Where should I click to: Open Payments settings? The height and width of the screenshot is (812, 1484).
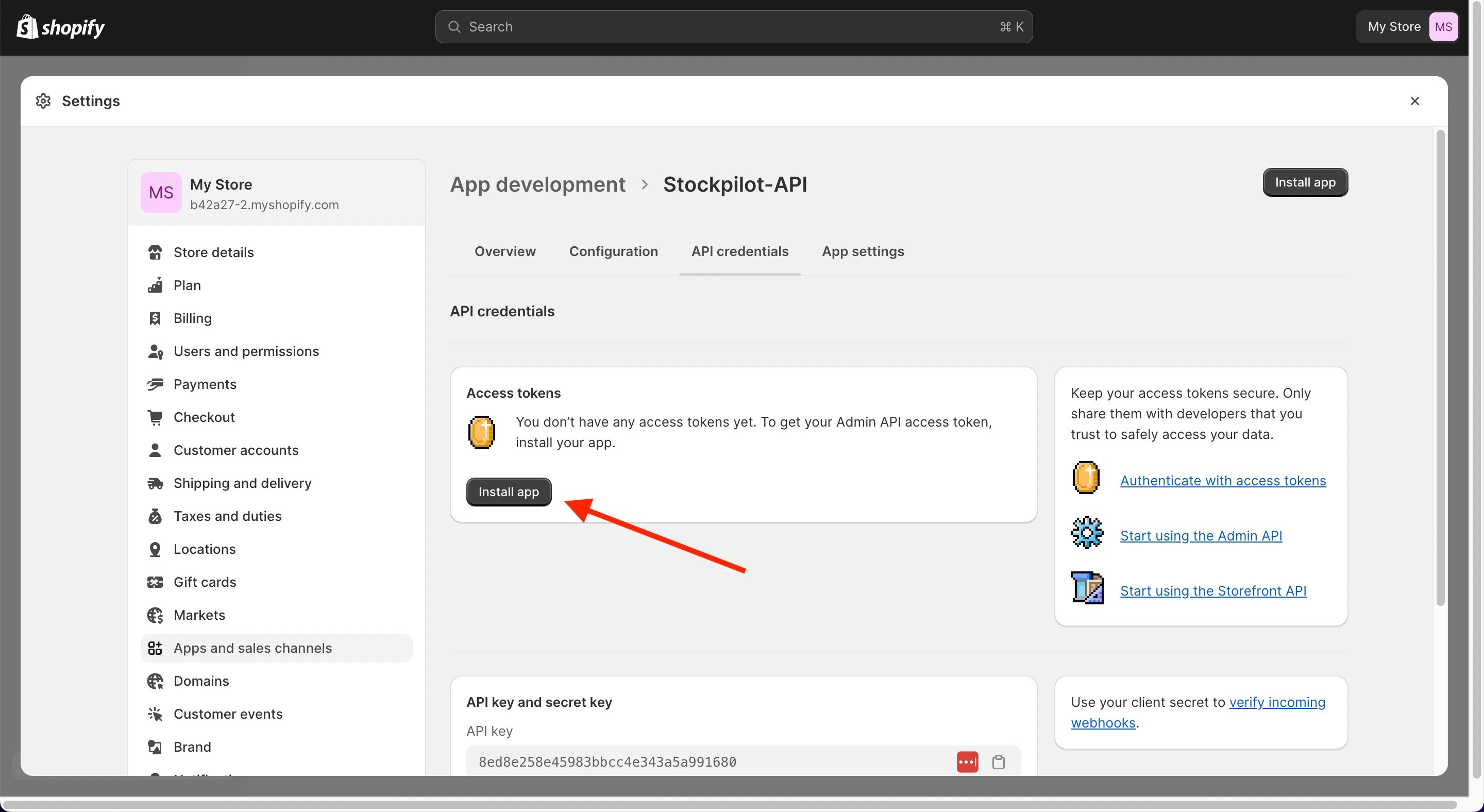[277, 384]
